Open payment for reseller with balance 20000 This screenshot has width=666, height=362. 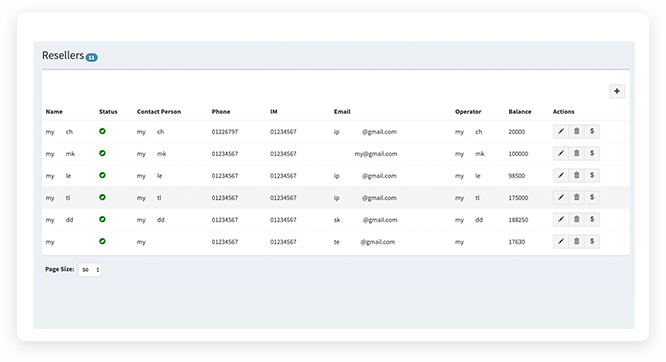[x=592, y=131]
